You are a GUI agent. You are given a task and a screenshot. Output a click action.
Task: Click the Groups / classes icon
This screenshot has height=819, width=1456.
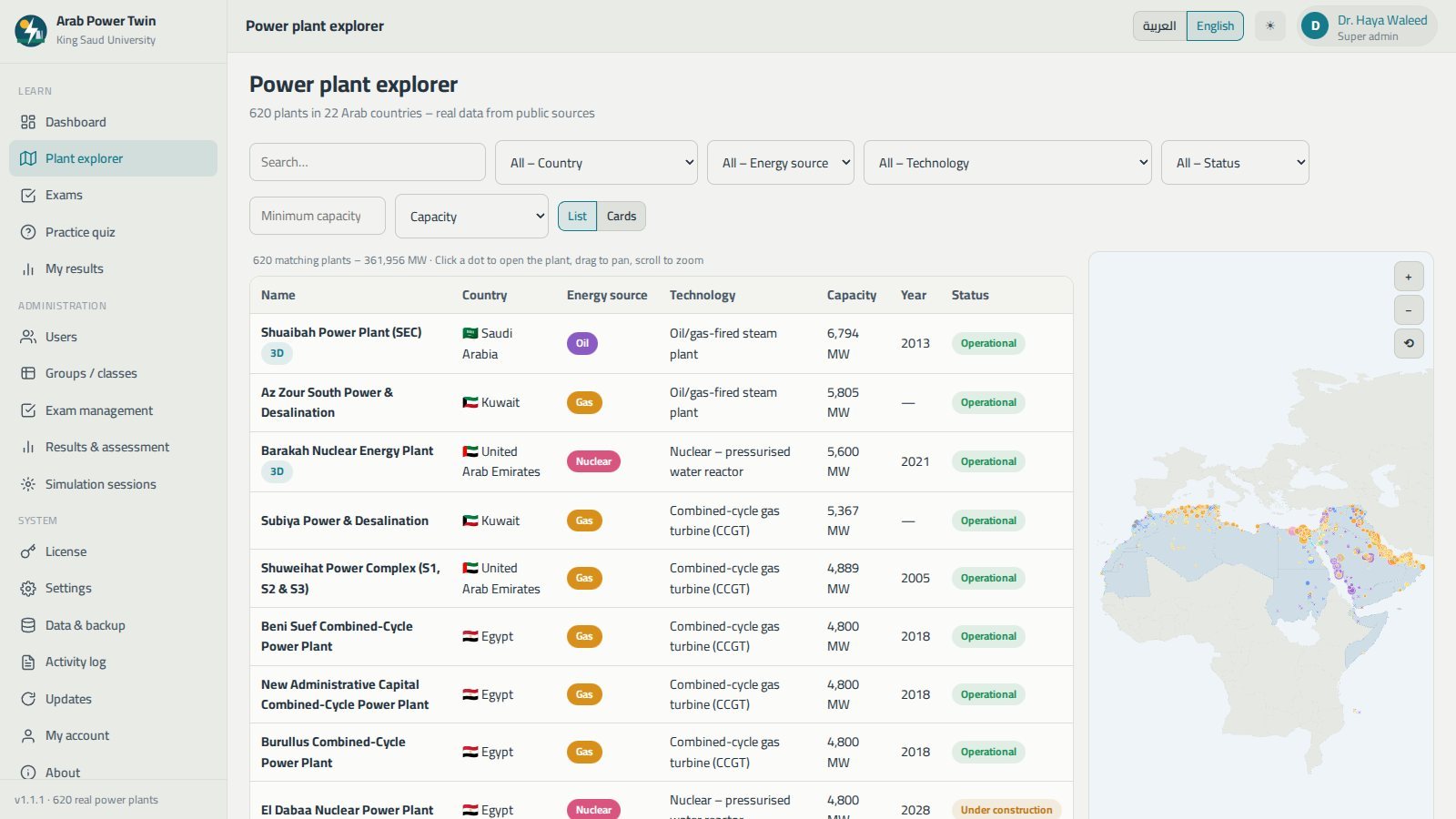(28, 373)
